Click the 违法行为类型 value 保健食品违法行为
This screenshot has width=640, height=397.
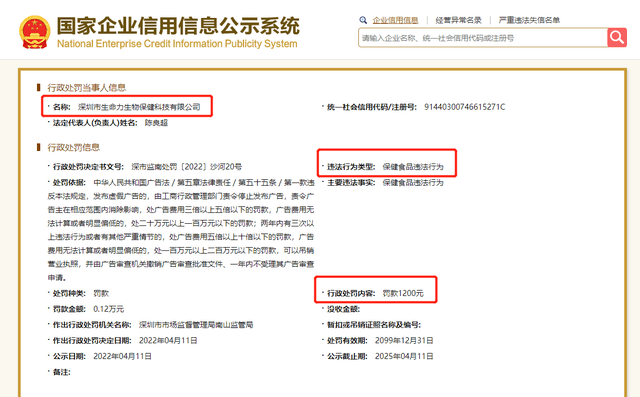point(413,166)
